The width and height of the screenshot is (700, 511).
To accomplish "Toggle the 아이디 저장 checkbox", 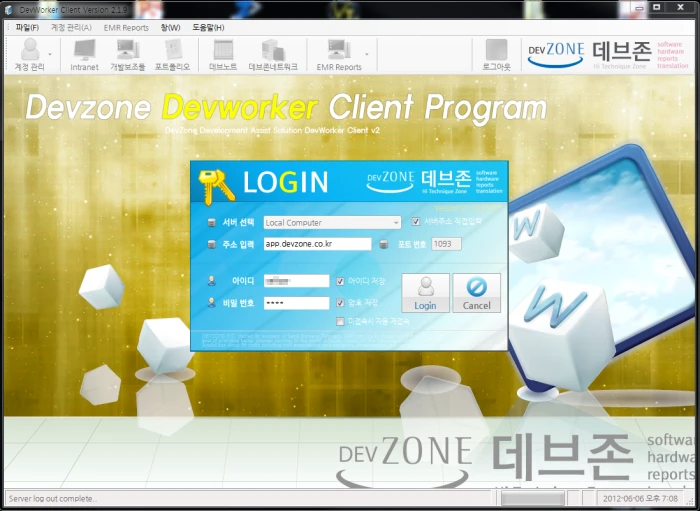I will pyautogui.click(x=340, y=281).
